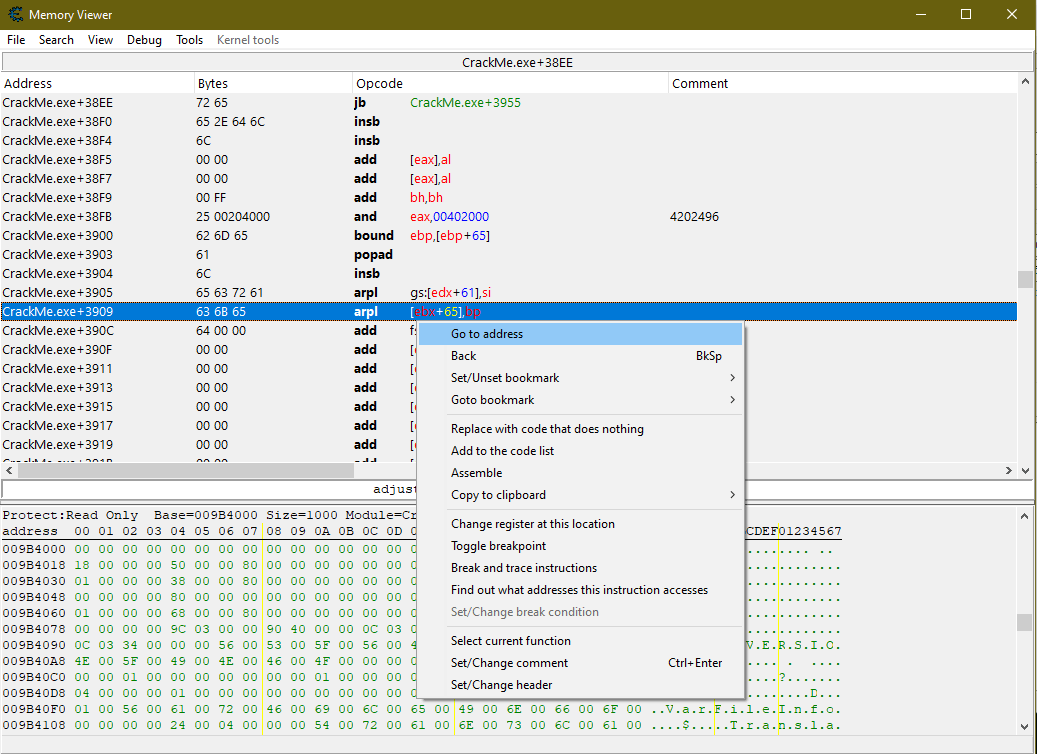This screenshot has width=1037, height=754.
Task: Select Toggle breakpoint
Action: pos(580,546)
